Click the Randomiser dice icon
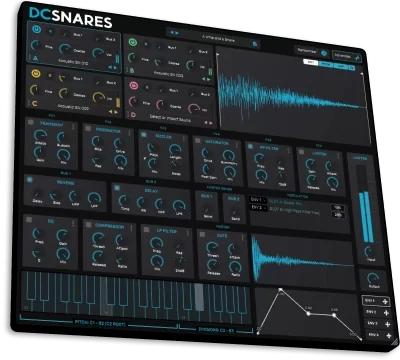400x360 pixels. (x=324, y=53)
